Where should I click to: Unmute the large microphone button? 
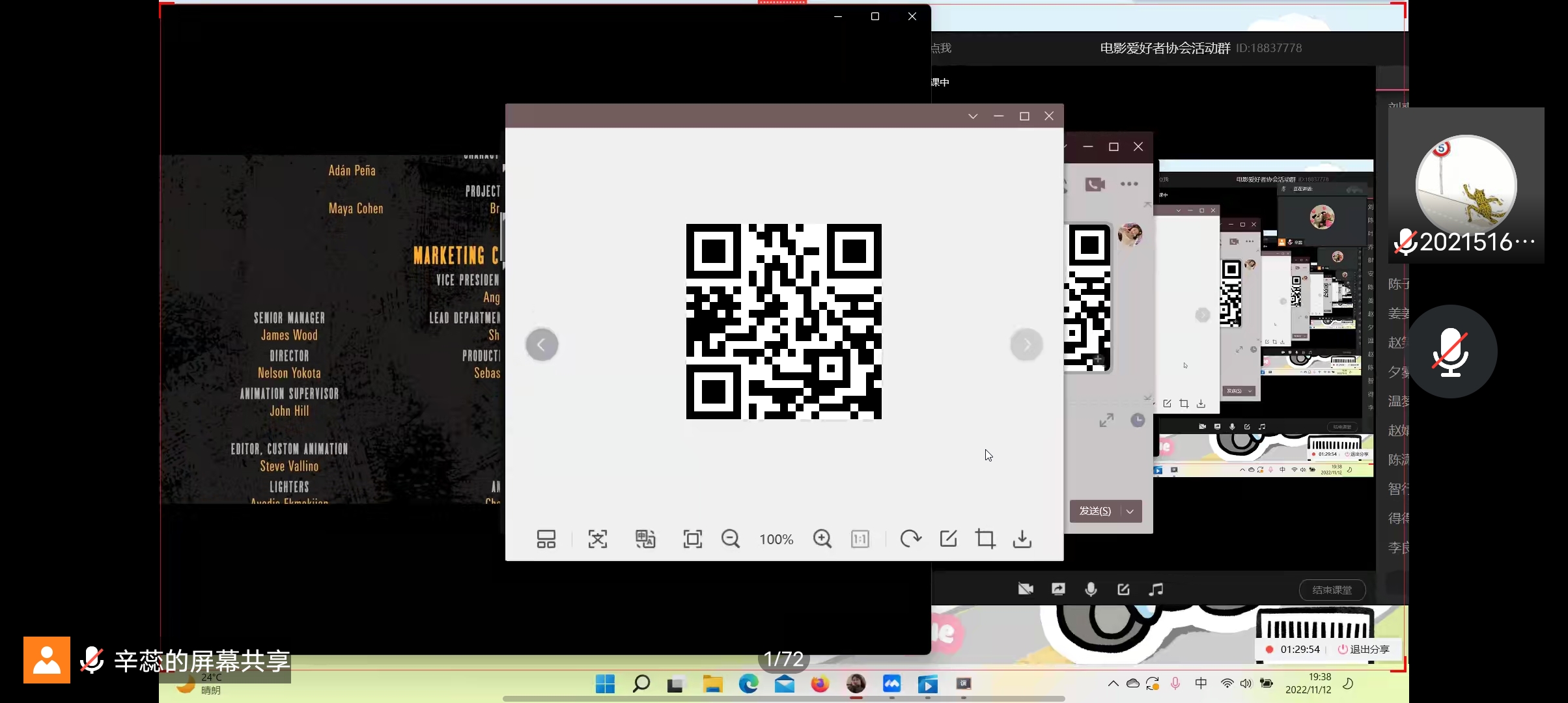point(1450,352)
